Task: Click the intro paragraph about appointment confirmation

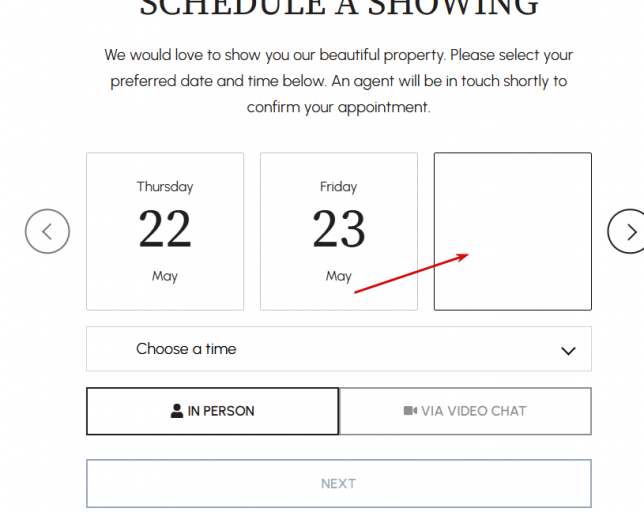Action: pos(338,81)
